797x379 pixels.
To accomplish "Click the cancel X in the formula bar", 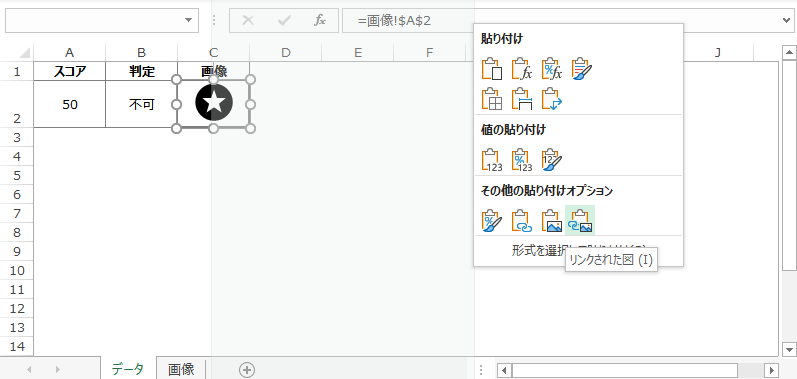I will pyautogui.click(x=248, y=20).
